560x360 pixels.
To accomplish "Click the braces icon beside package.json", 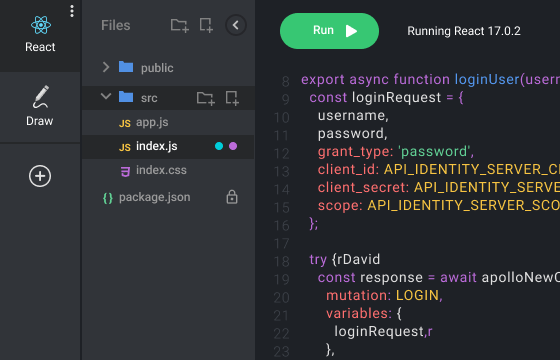I will click(x=108, y=198).
